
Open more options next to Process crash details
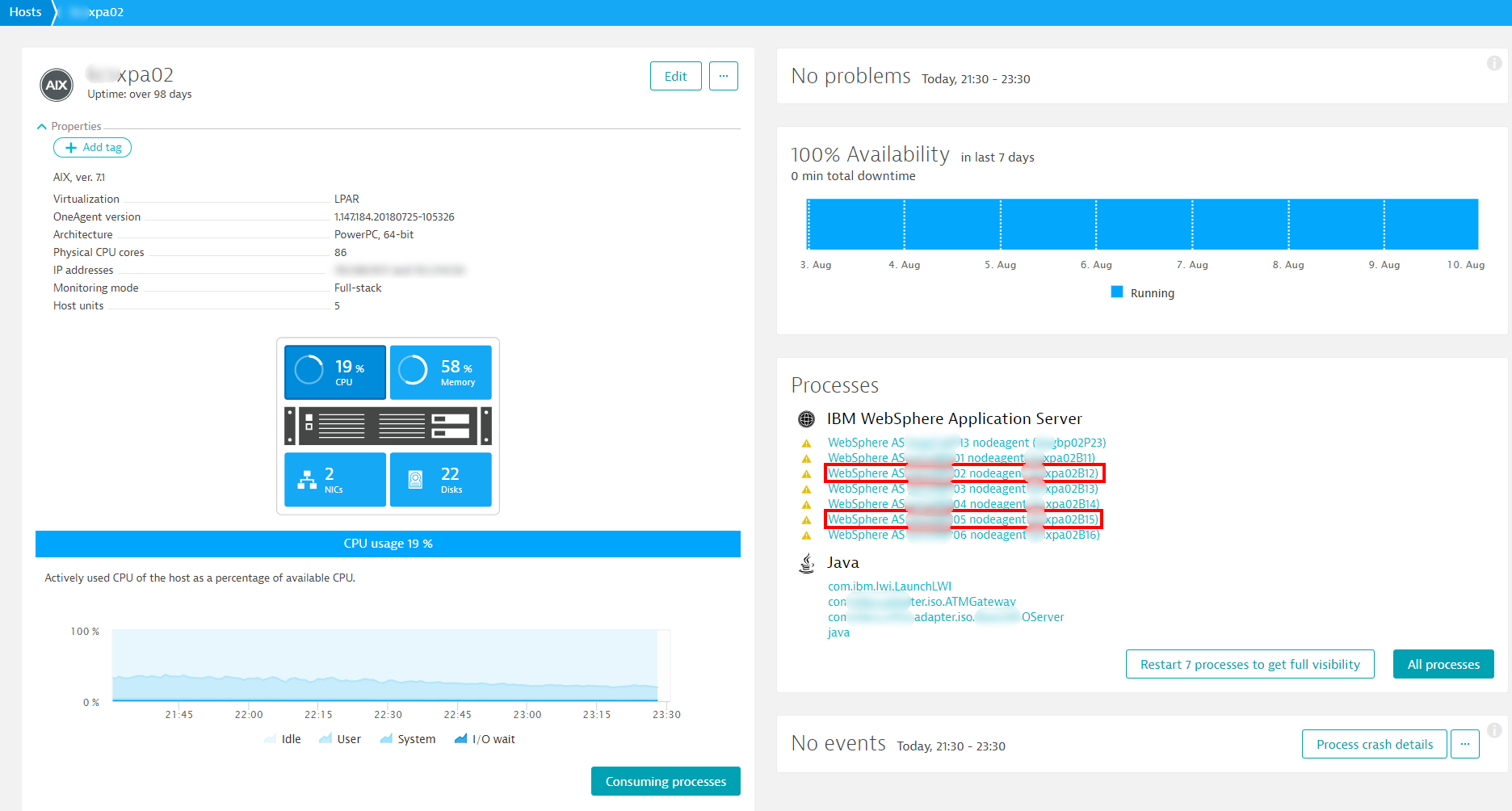pos(1464,744)
